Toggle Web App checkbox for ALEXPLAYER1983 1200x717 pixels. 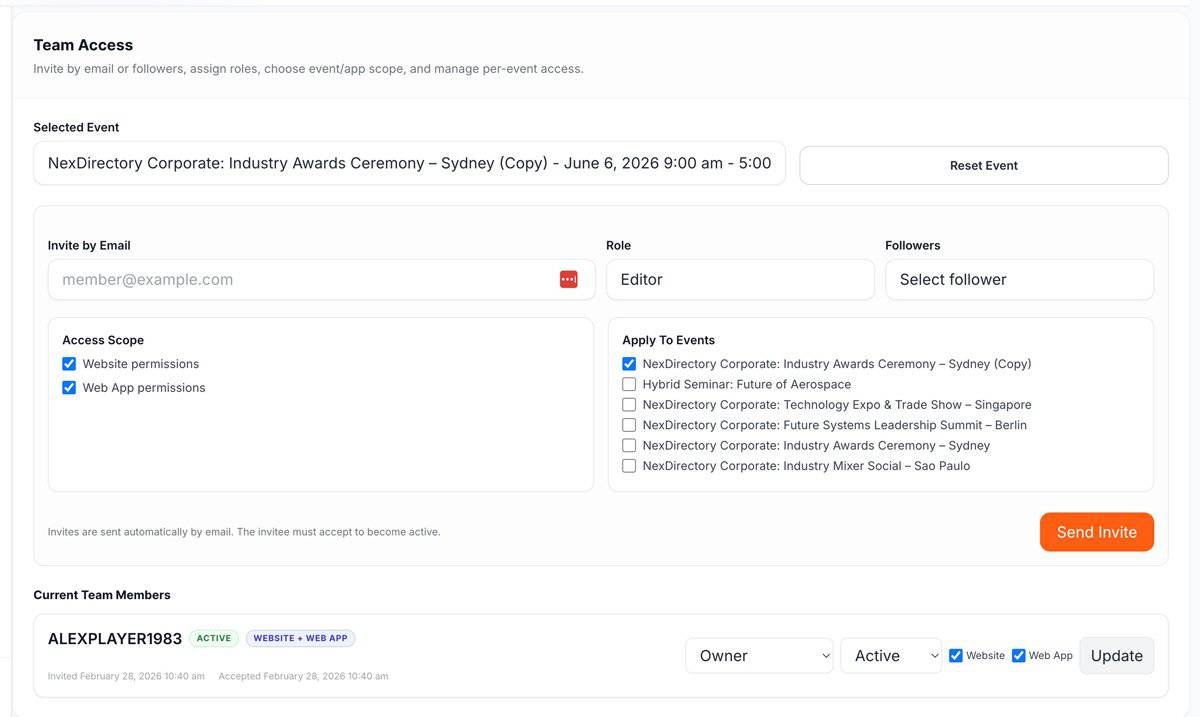pyautogui.click(x=1019, y=656)
